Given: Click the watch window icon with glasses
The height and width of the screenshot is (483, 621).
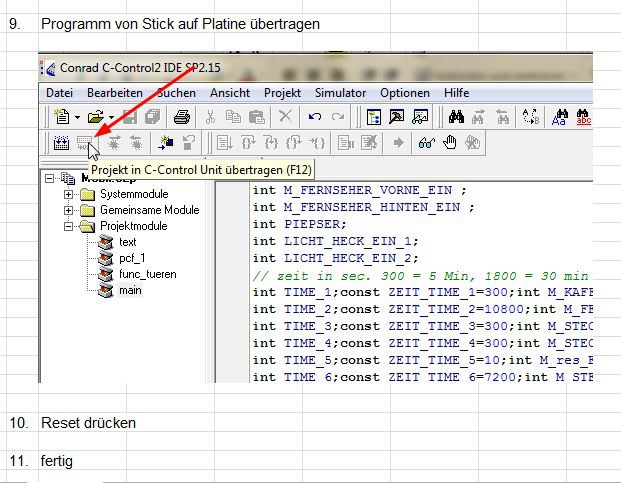Looking at the screenshot, I should (420, 117).
